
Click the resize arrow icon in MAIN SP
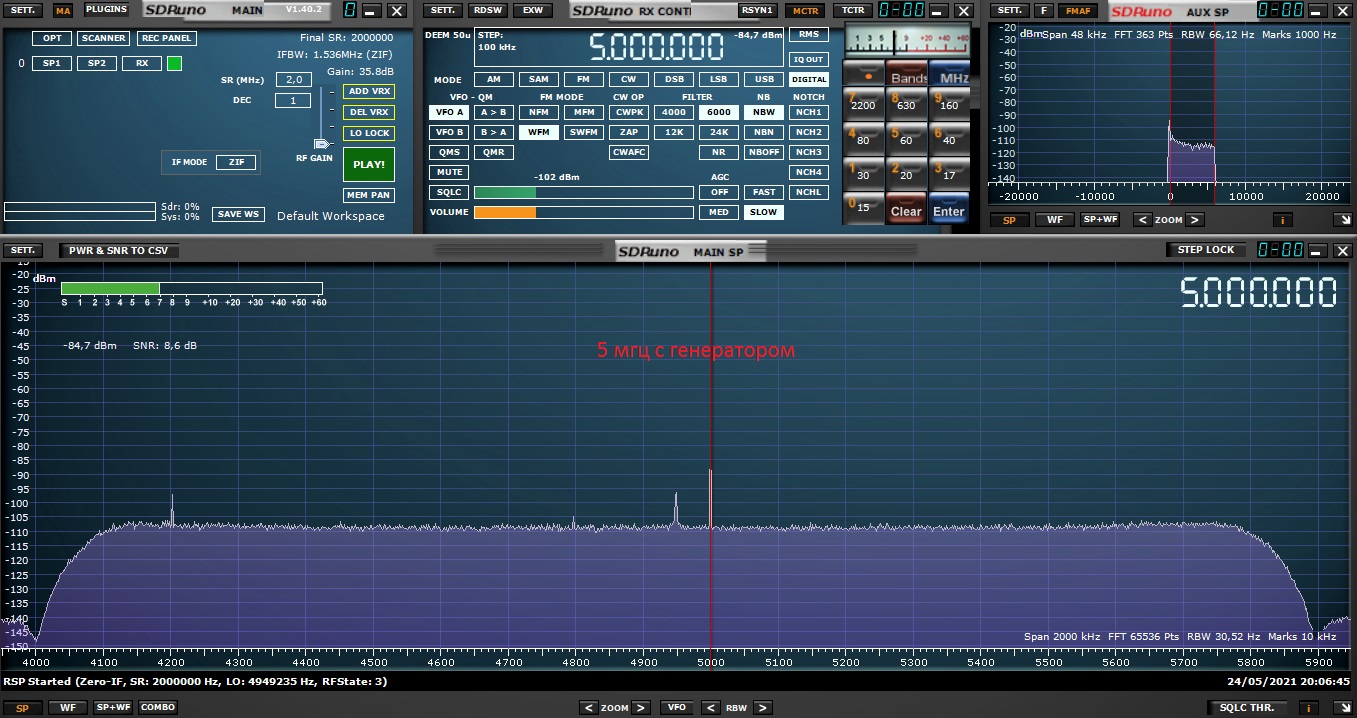(1343, 707)
